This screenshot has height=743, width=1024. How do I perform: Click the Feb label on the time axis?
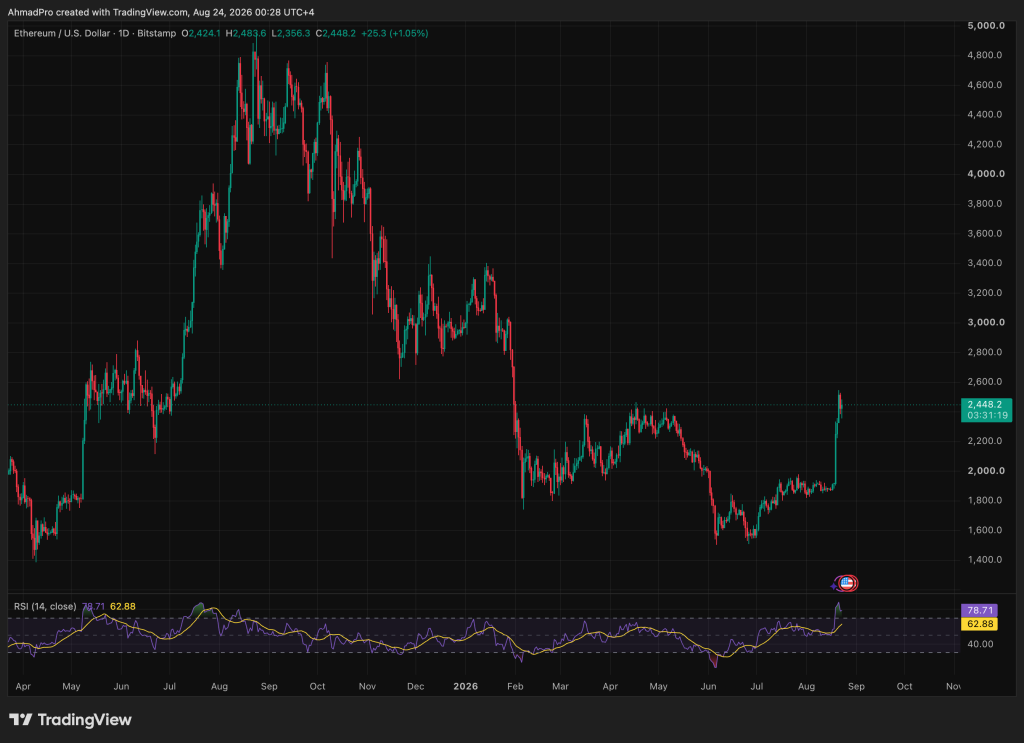tap(515, 686)
